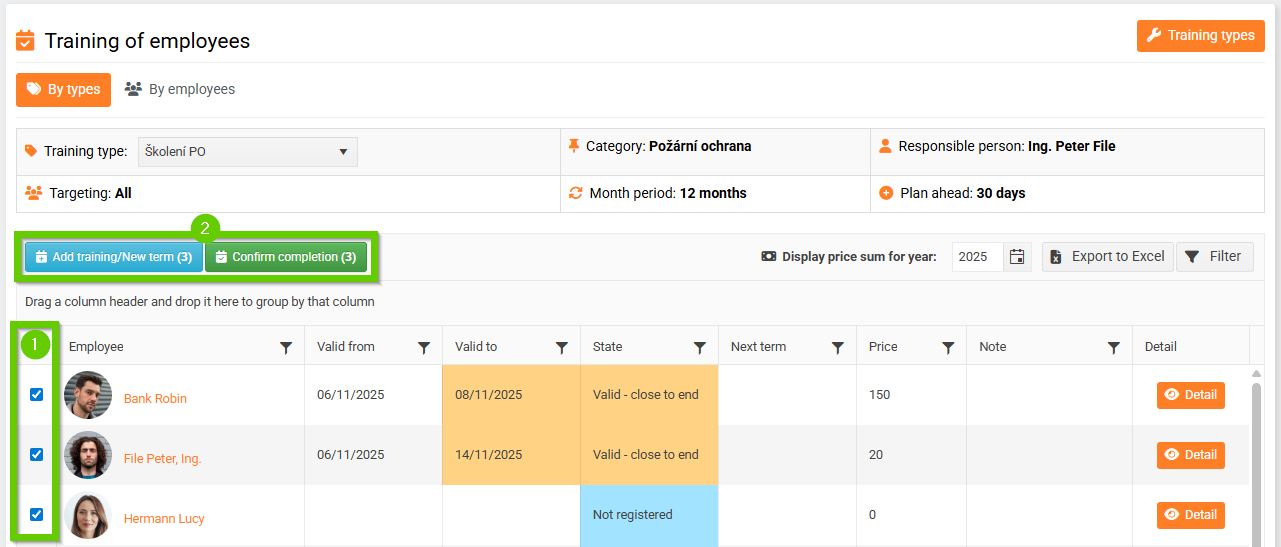Click the Valid to column filter icon
Image resolution: width=1281 pixels, height=547 pixels.
[562, 347]
